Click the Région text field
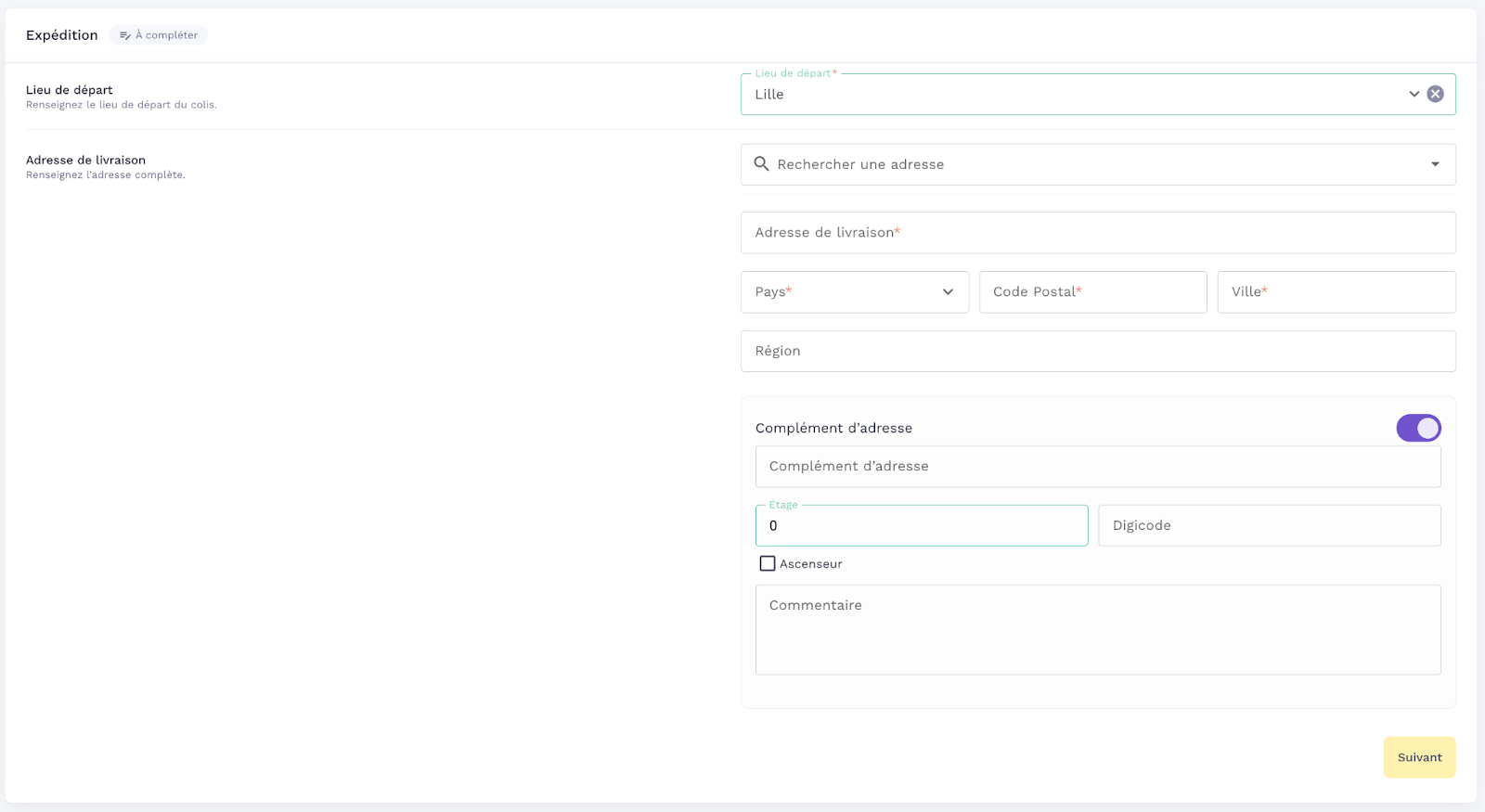1485x812 pixels. (1097, 352)
